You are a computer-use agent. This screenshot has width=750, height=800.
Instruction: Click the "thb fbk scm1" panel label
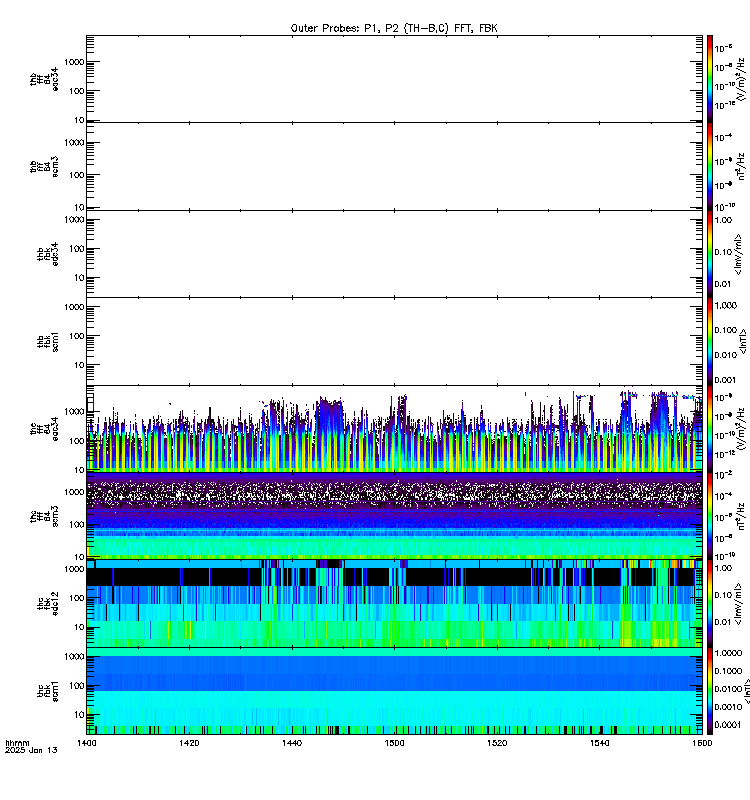(48, 341)
